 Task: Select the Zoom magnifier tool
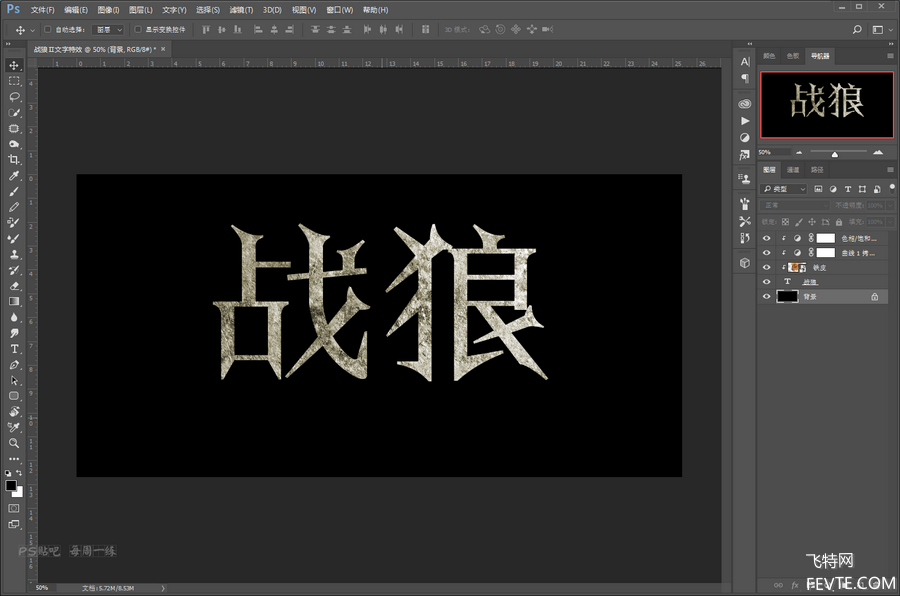click(x=14, y=443)
